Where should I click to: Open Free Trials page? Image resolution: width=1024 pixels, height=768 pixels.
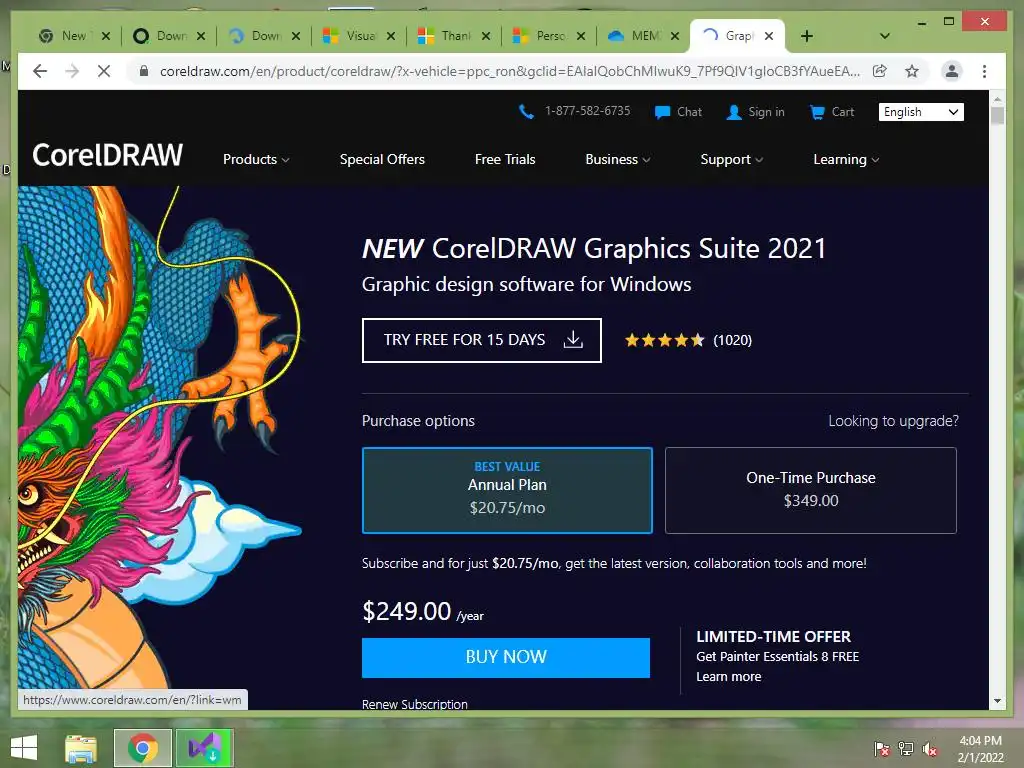(505, 159)
